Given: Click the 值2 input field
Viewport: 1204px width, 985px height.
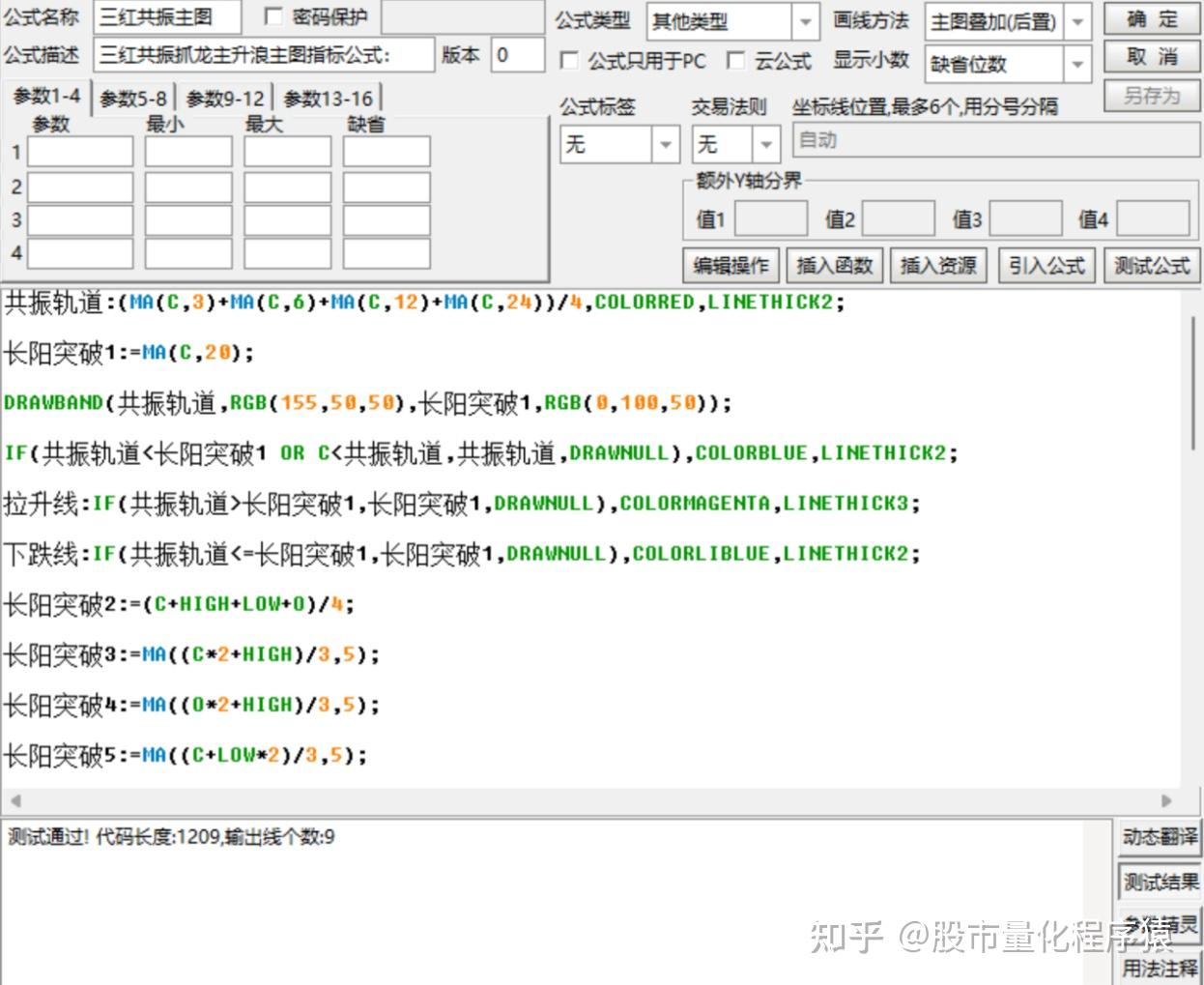Looking at the screenshot, I should 898,218.
